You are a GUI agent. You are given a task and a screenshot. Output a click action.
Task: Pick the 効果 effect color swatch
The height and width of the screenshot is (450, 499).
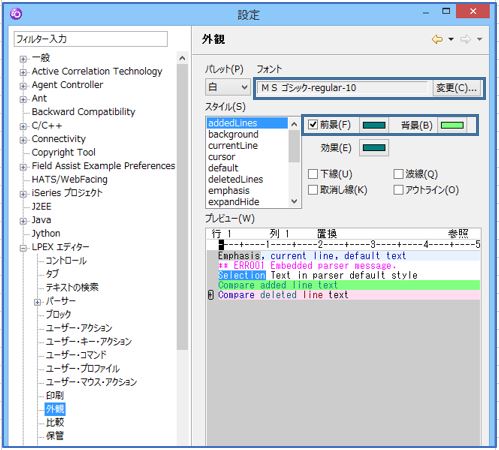click(374, 147)
